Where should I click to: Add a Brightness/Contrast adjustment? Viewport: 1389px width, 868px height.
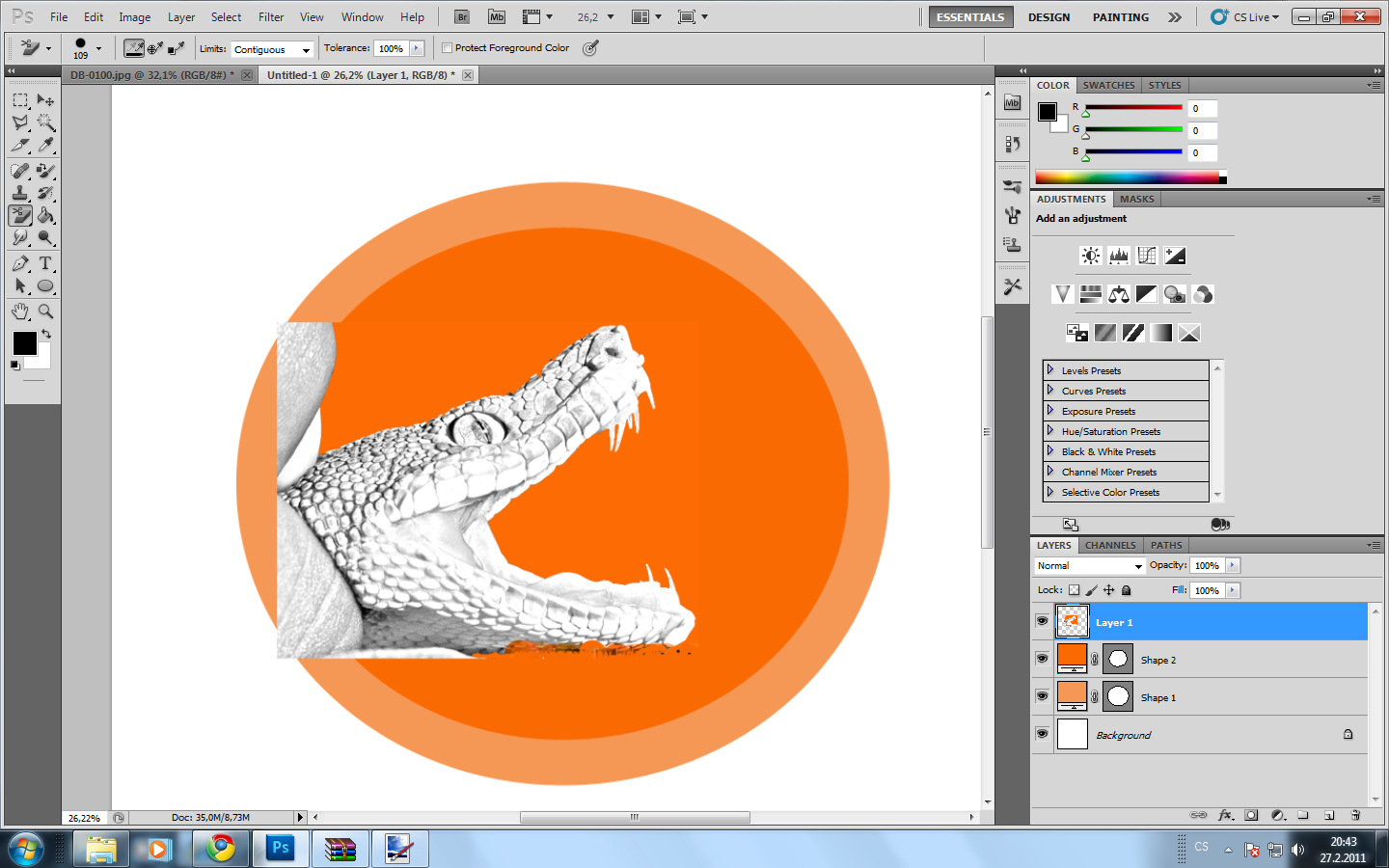pos(1090,256)
